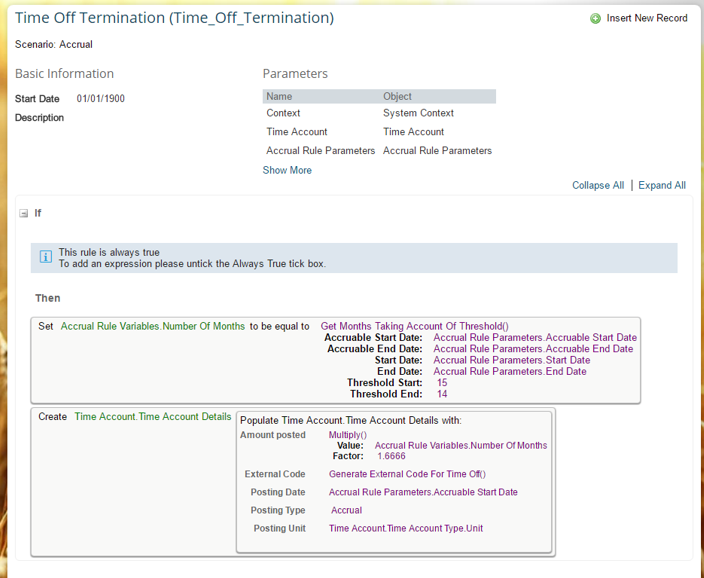
Task: Select Threshold Start value 15
Action: click(442, 383)
